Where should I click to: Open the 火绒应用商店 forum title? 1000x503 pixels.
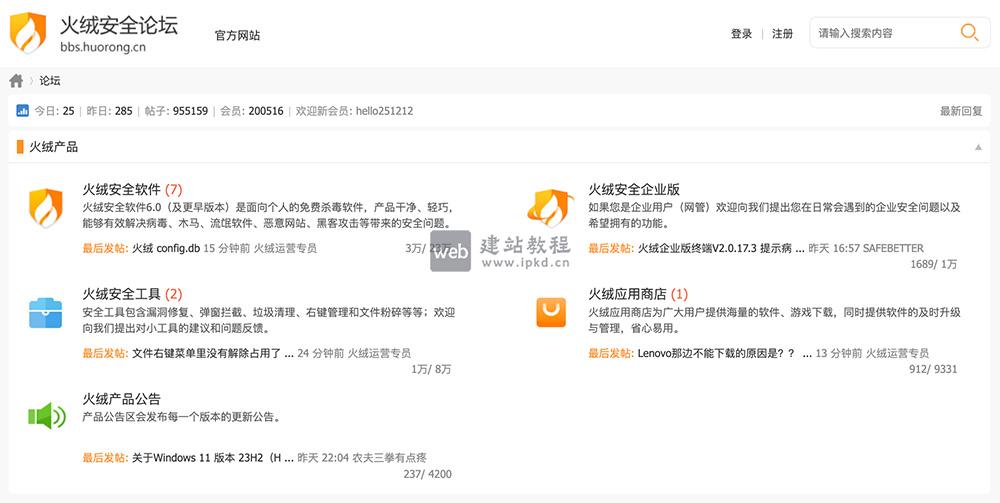pos(628,294)
